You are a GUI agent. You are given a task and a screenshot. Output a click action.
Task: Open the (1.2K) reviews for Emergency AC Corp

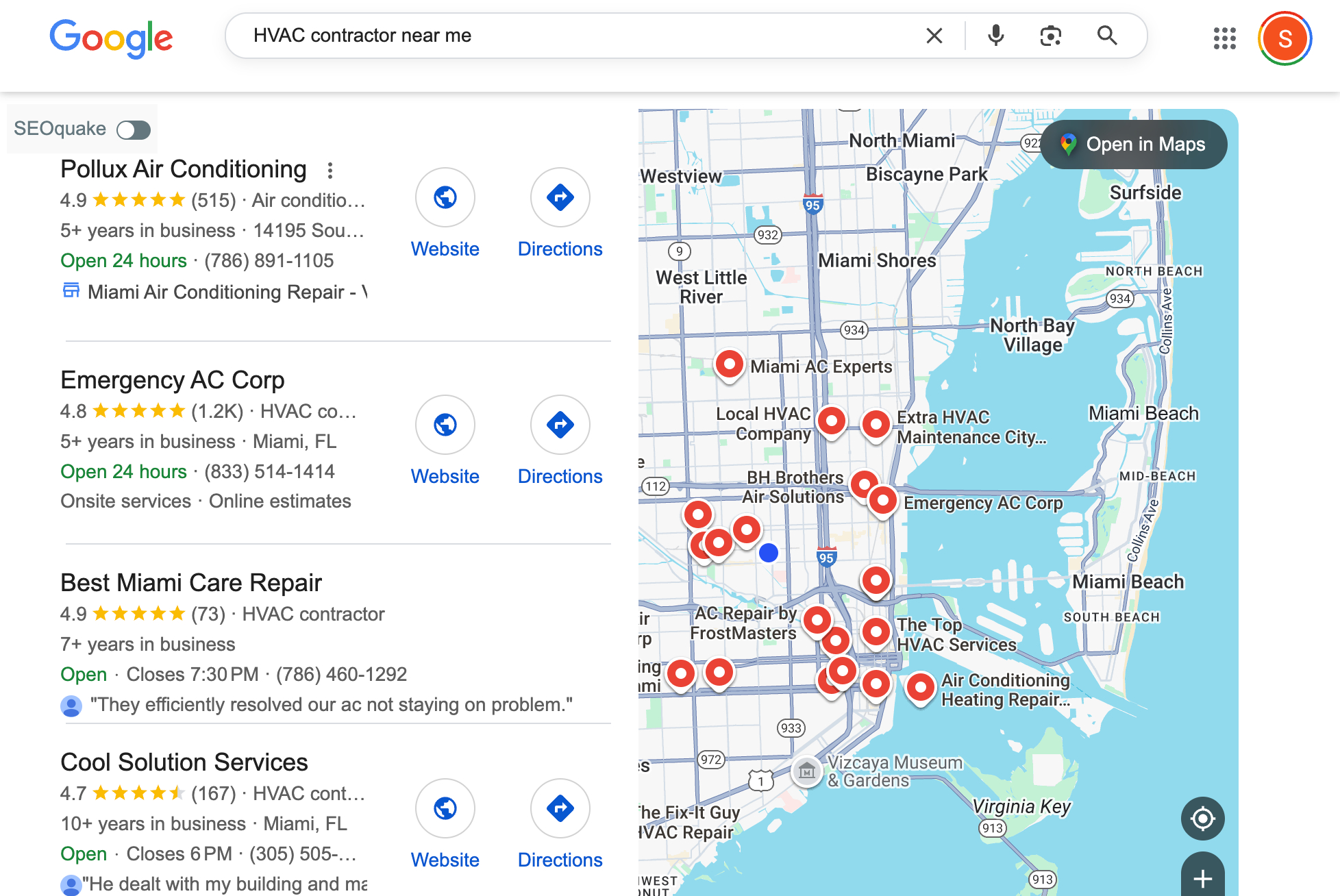(x=215, y=411)
